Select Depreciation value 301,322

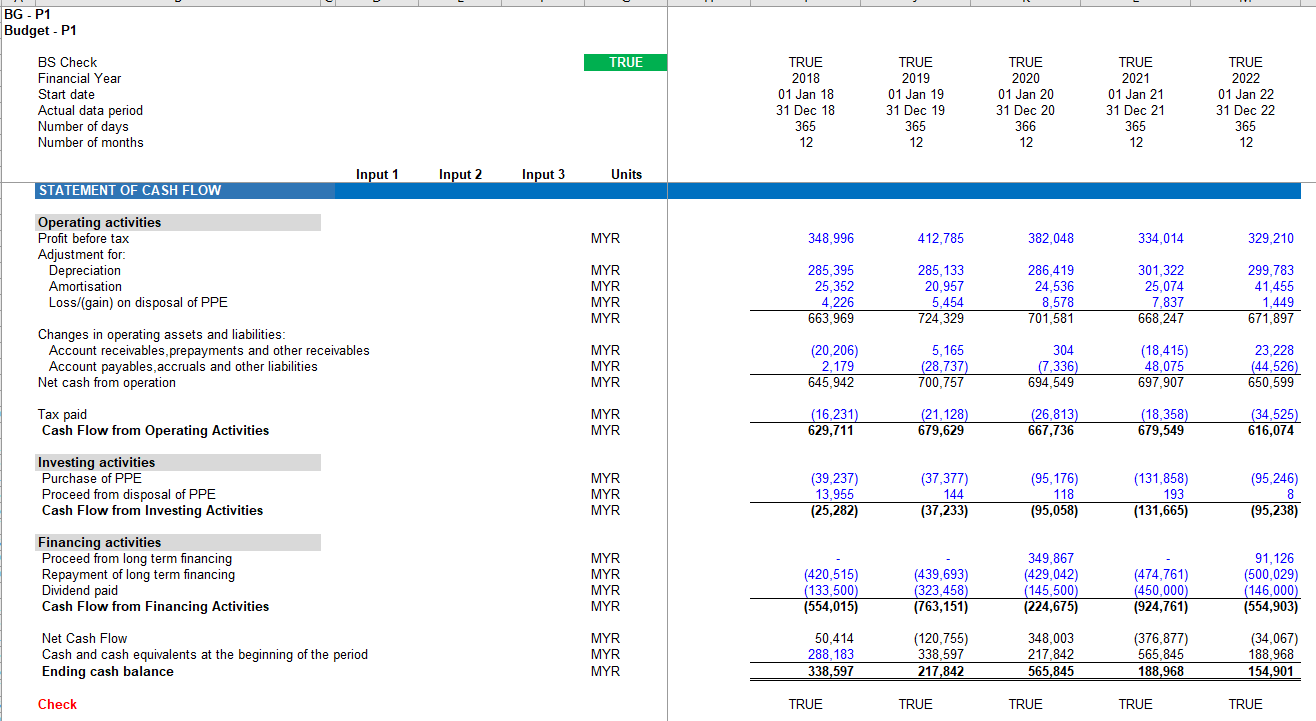(1161, 270)
